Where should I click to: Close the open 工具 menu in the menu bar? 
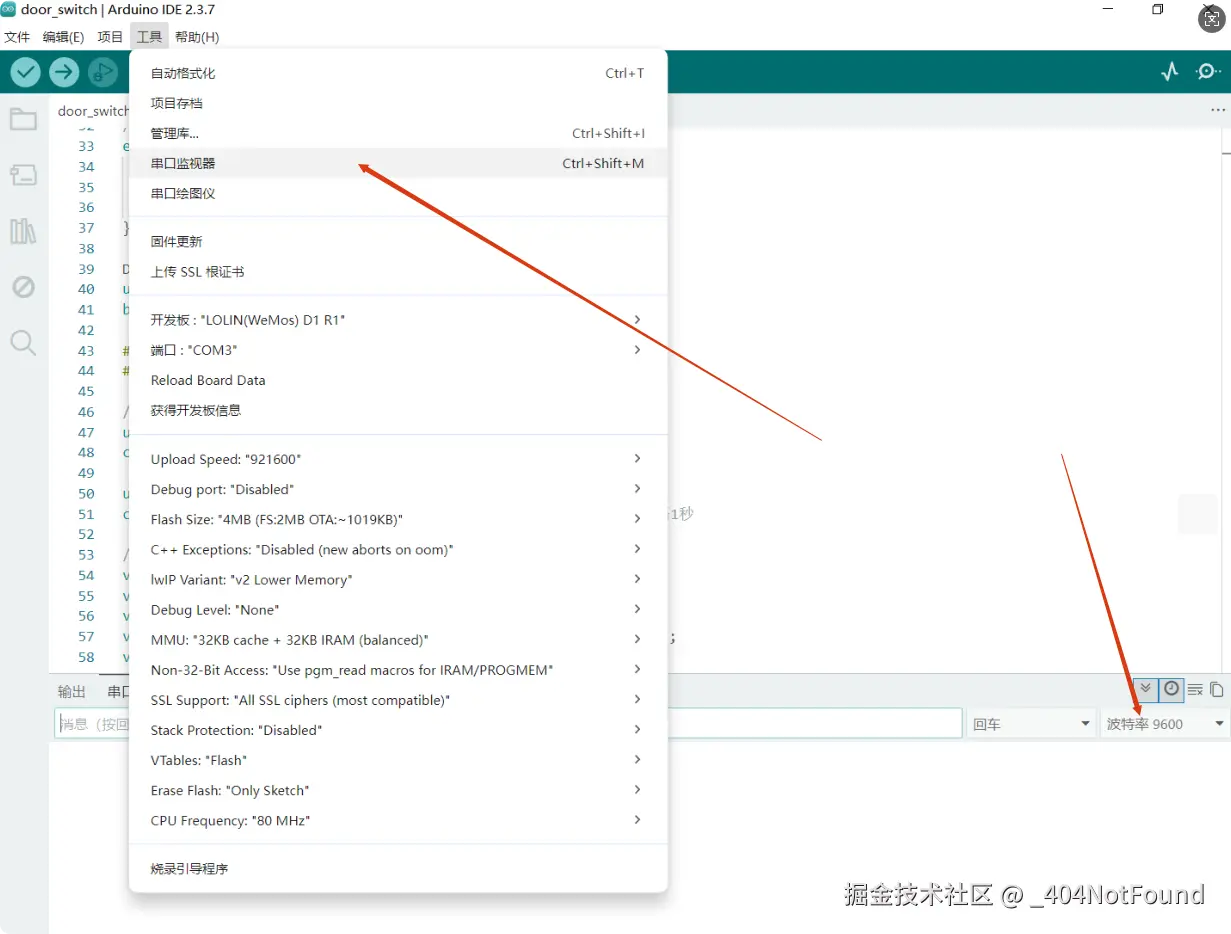(149, 37)
